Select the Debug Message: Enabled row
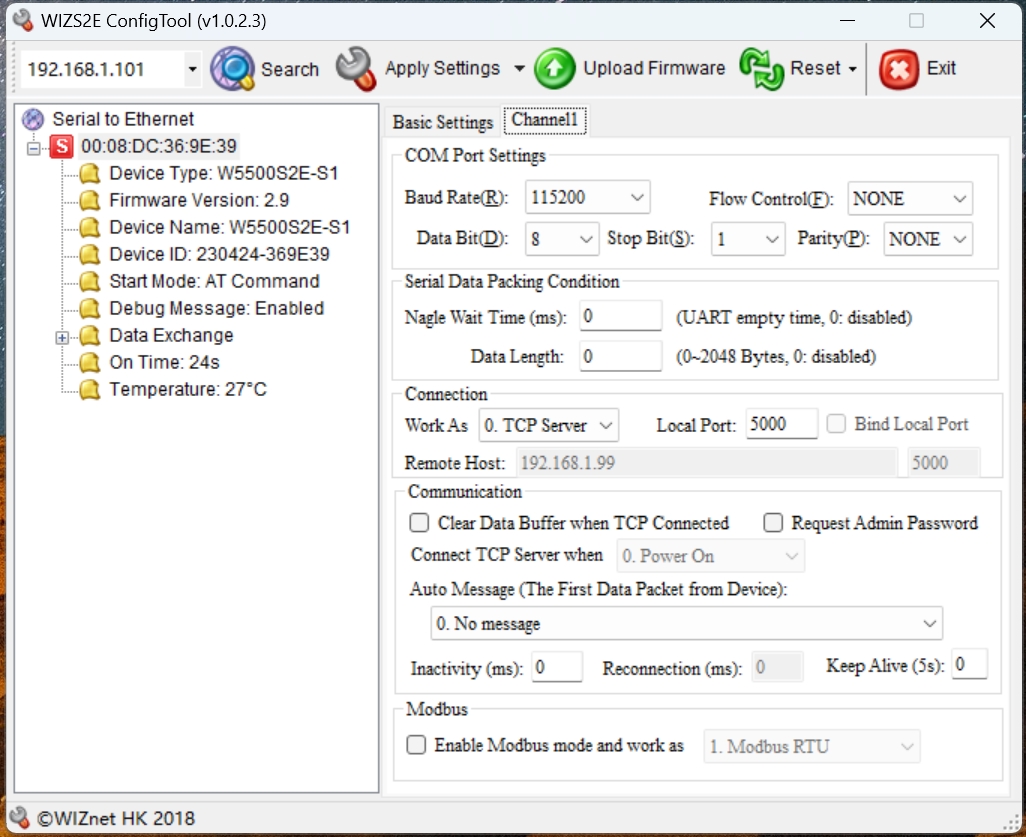The width and height of the screenshot is (1026, 837). [217, 308]
